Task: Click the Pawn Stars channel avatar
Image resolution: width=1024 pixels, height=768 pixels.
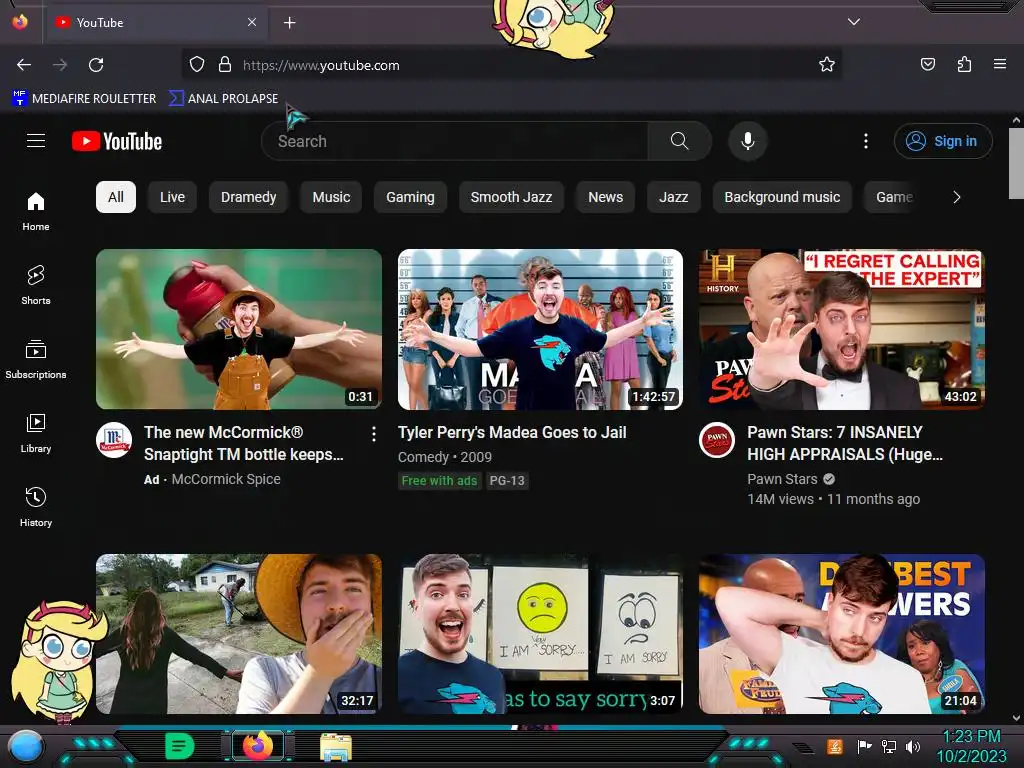Action: click(717, 440)
